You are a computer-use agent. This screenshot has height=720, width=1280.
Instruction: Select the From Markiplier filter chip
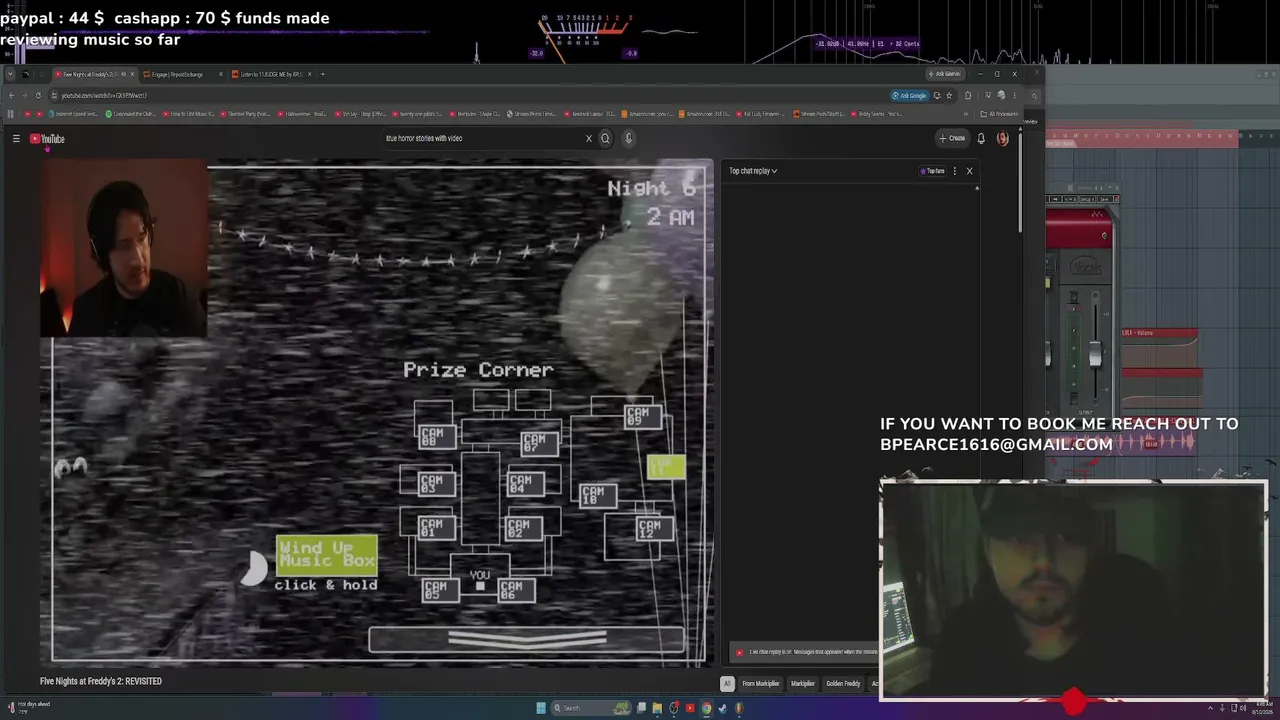[x=761, y=684]
